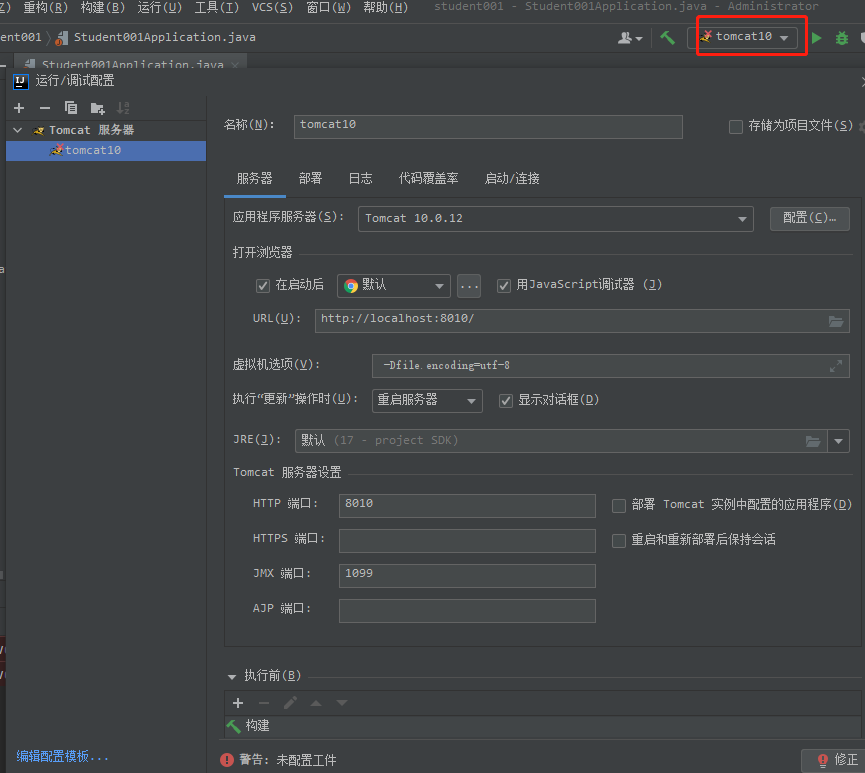The width and height of the screenshot is (865, 773).
Task: Open the VCS(S) menu
Action: point(272,8)
